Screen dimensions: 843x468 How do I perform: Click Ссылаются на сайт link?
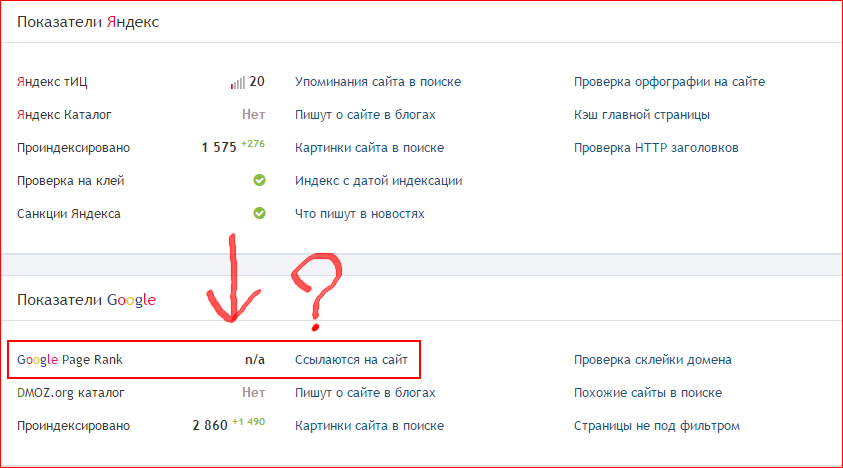(351, 359)
